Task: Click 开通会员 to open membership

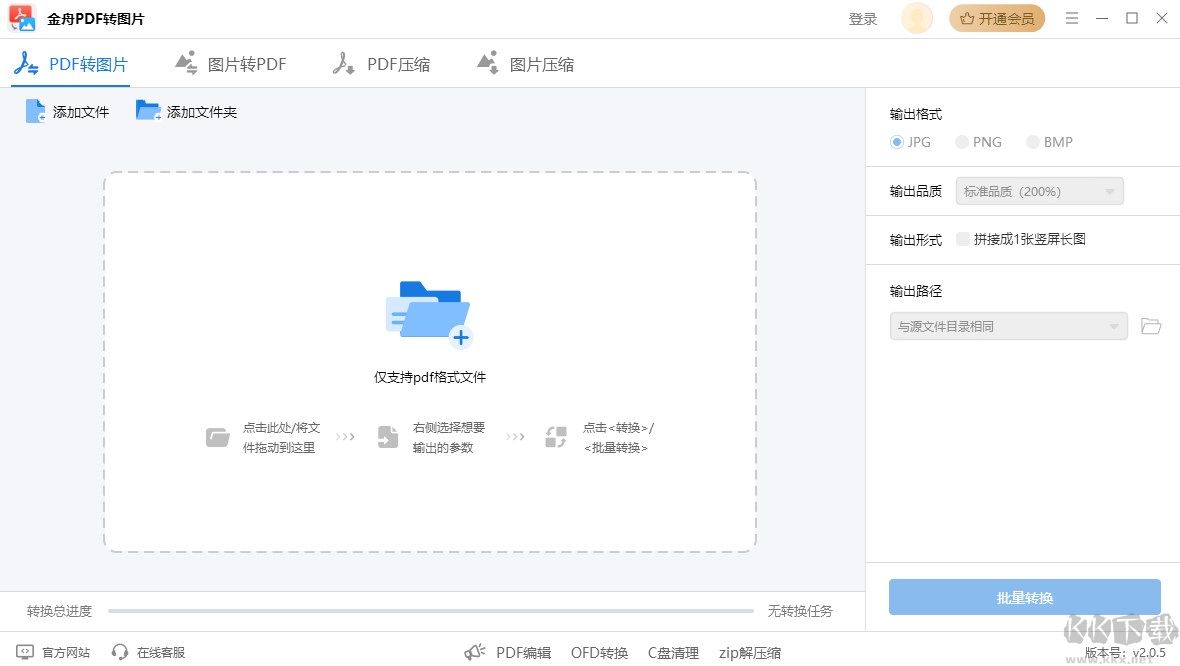Action: tap(997, 18)
